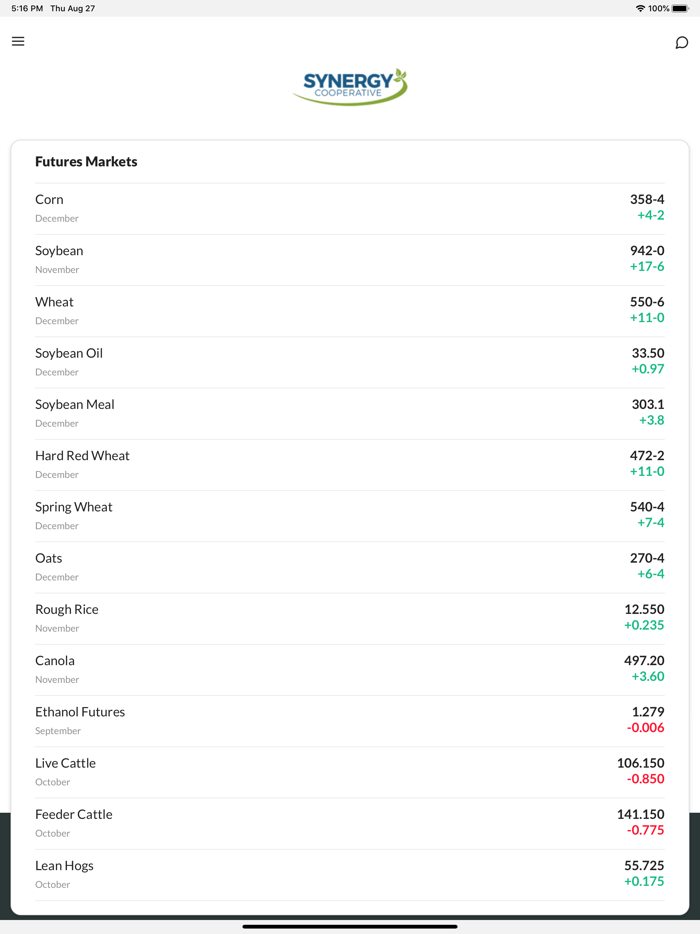View Spring Wheat December quote

(349, 515)
